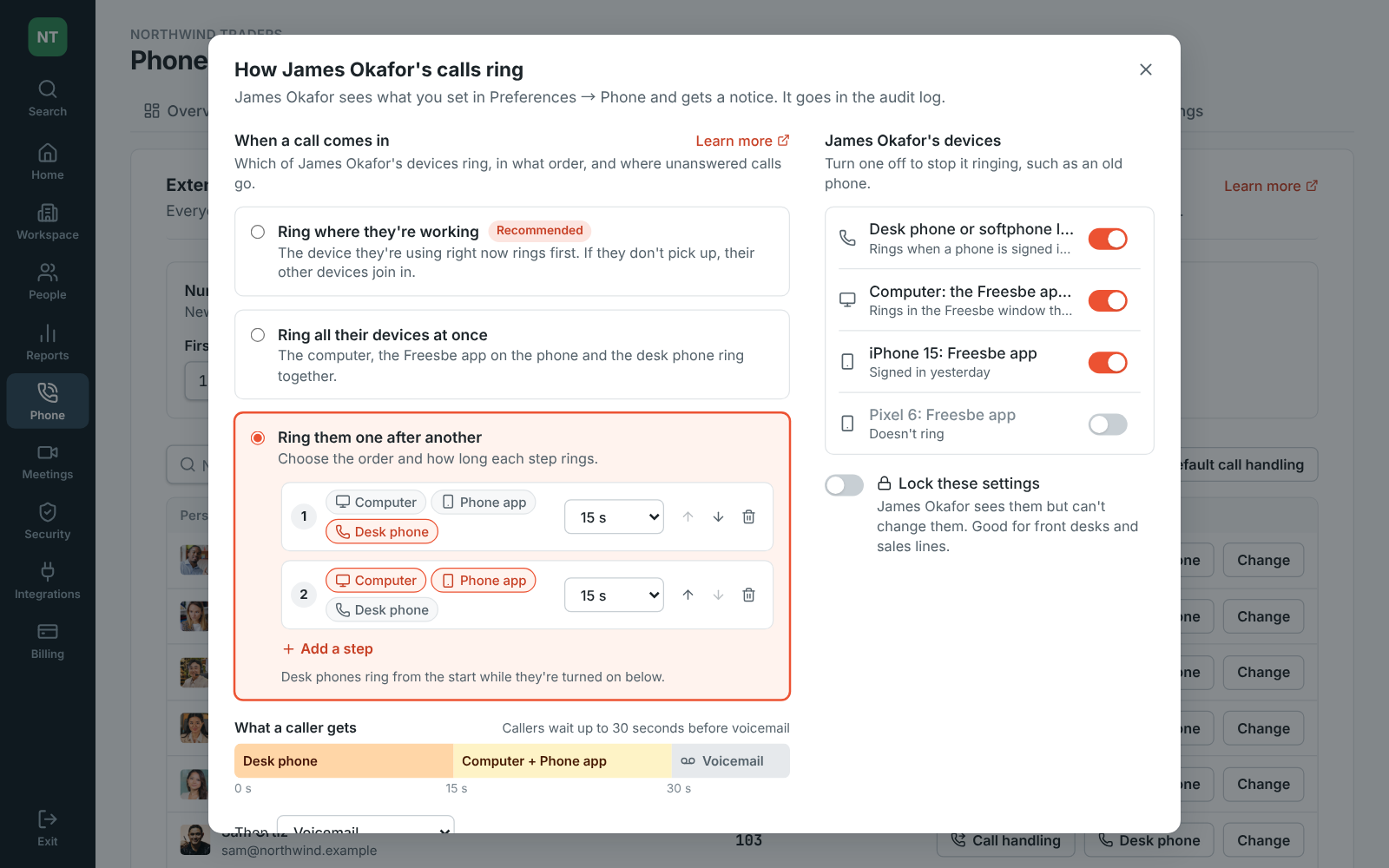The height and width of the screenshot is (868, 1389).
Task: Move ring step 1 down
Action: (x=718, y=516)
